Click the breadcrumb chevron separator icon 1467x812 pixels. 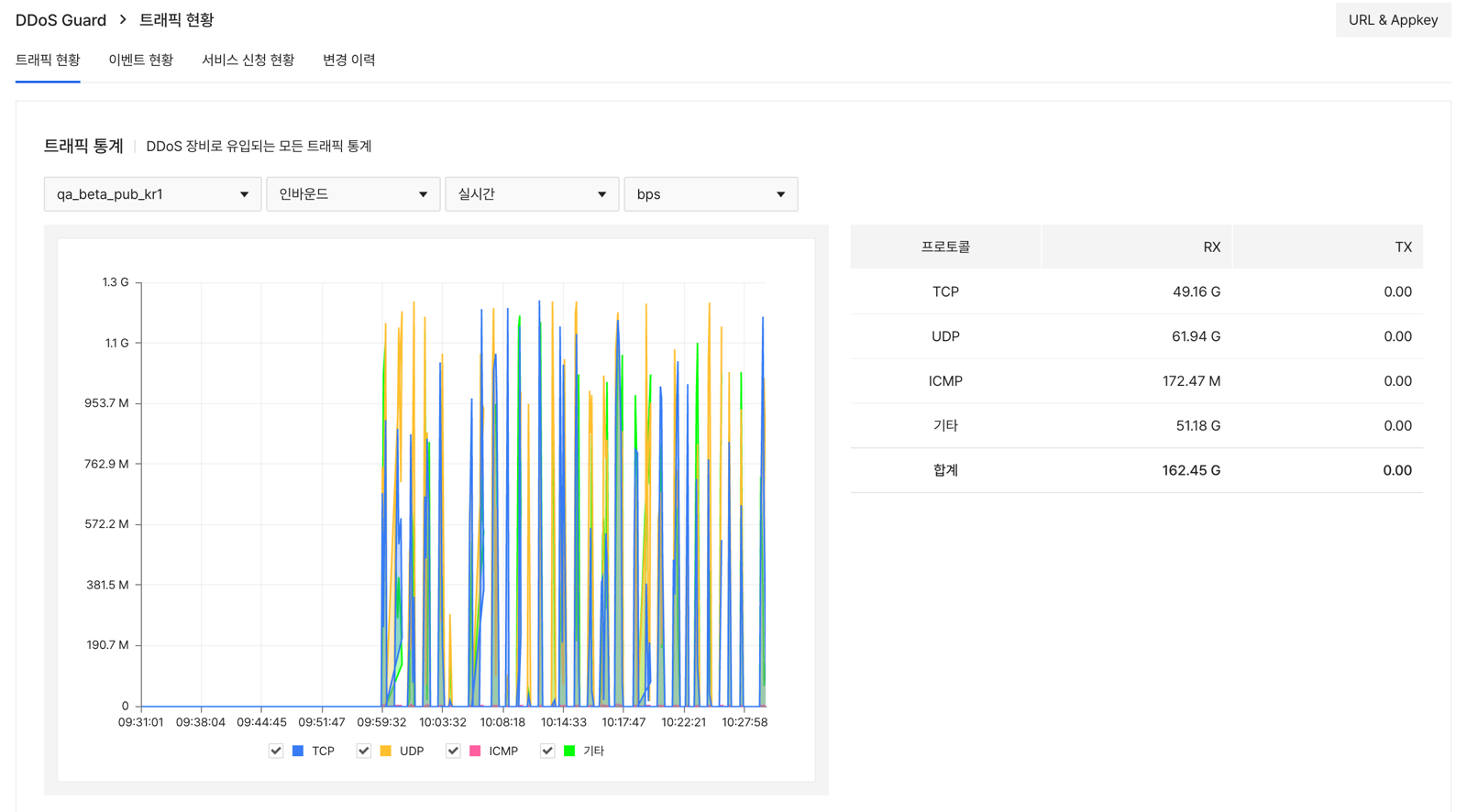click(123, 19)
